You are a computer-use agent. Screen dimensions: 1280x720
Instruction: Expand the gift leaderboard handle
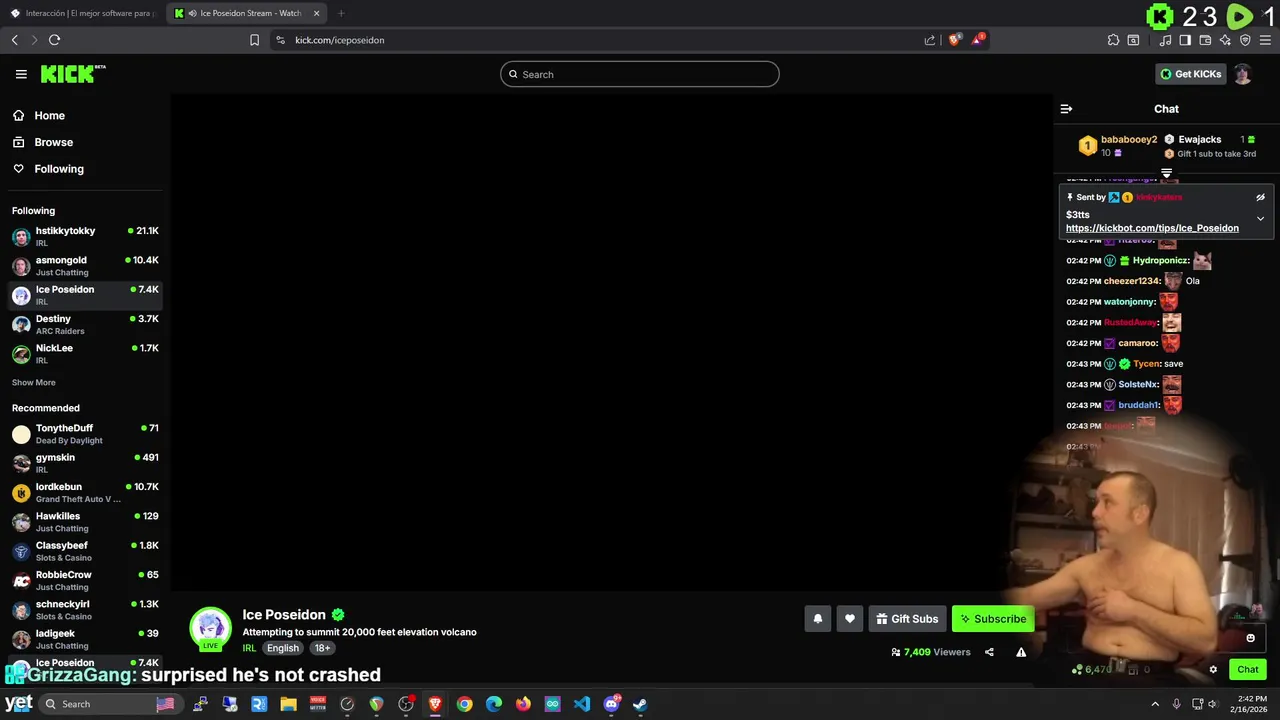pos(1166,173)
